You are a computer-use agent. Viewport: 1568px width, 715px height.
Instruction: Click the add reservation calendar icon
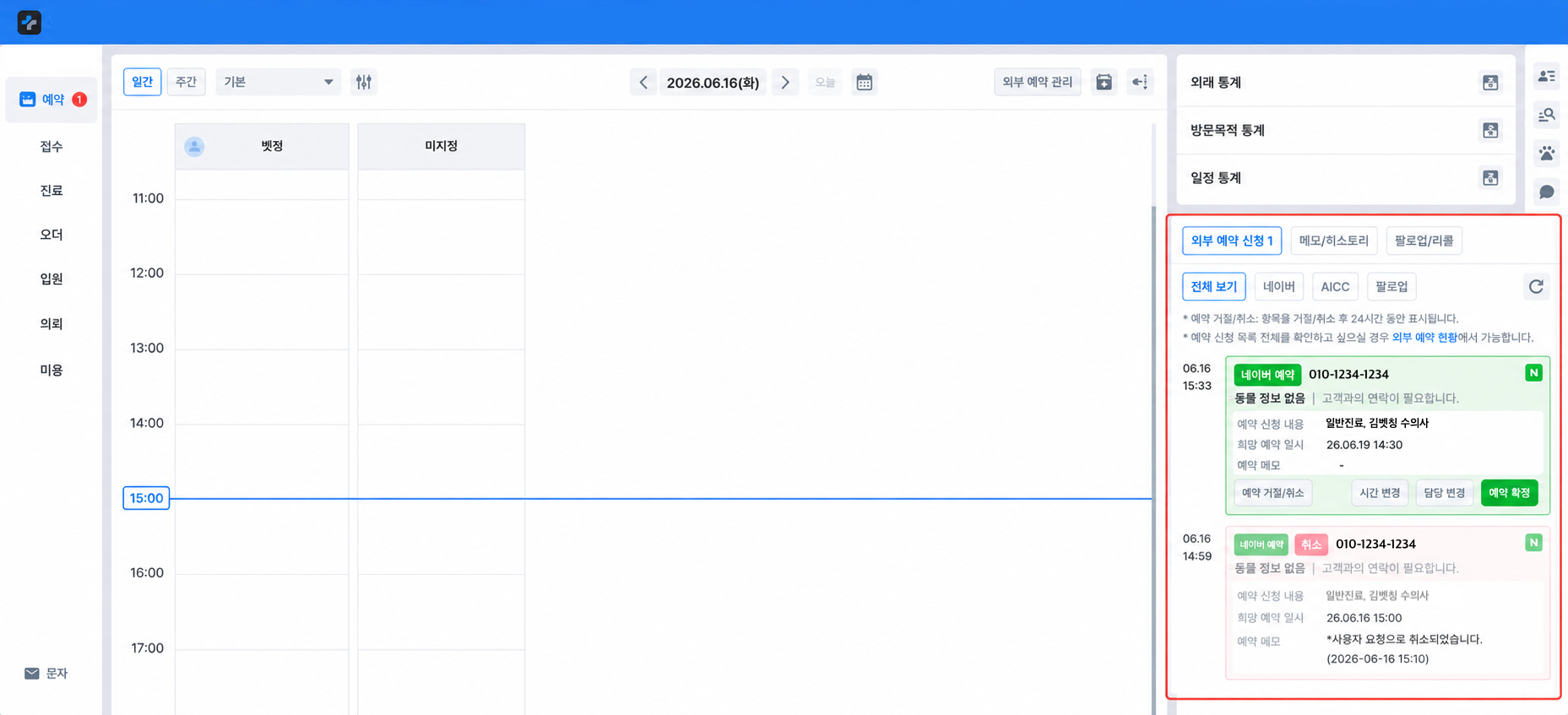[1104, 82]
